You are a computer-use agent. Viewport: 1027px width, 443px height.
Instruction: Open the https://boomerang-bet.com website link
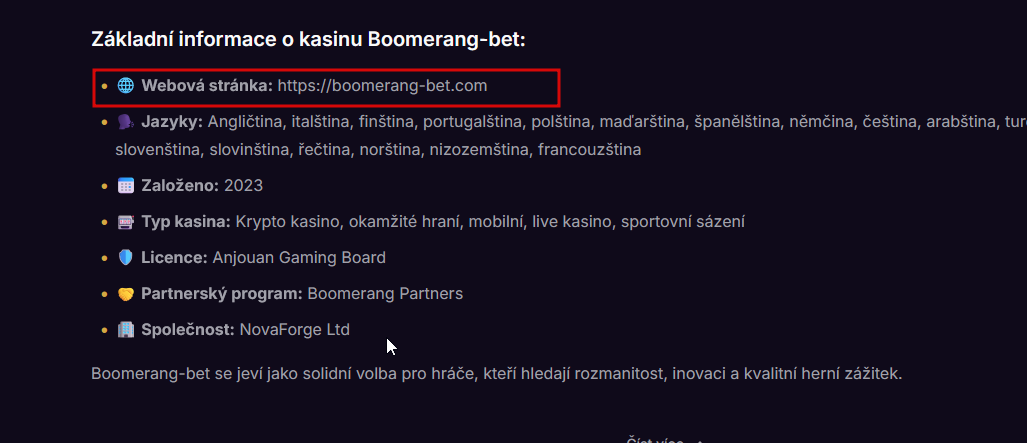382,86
